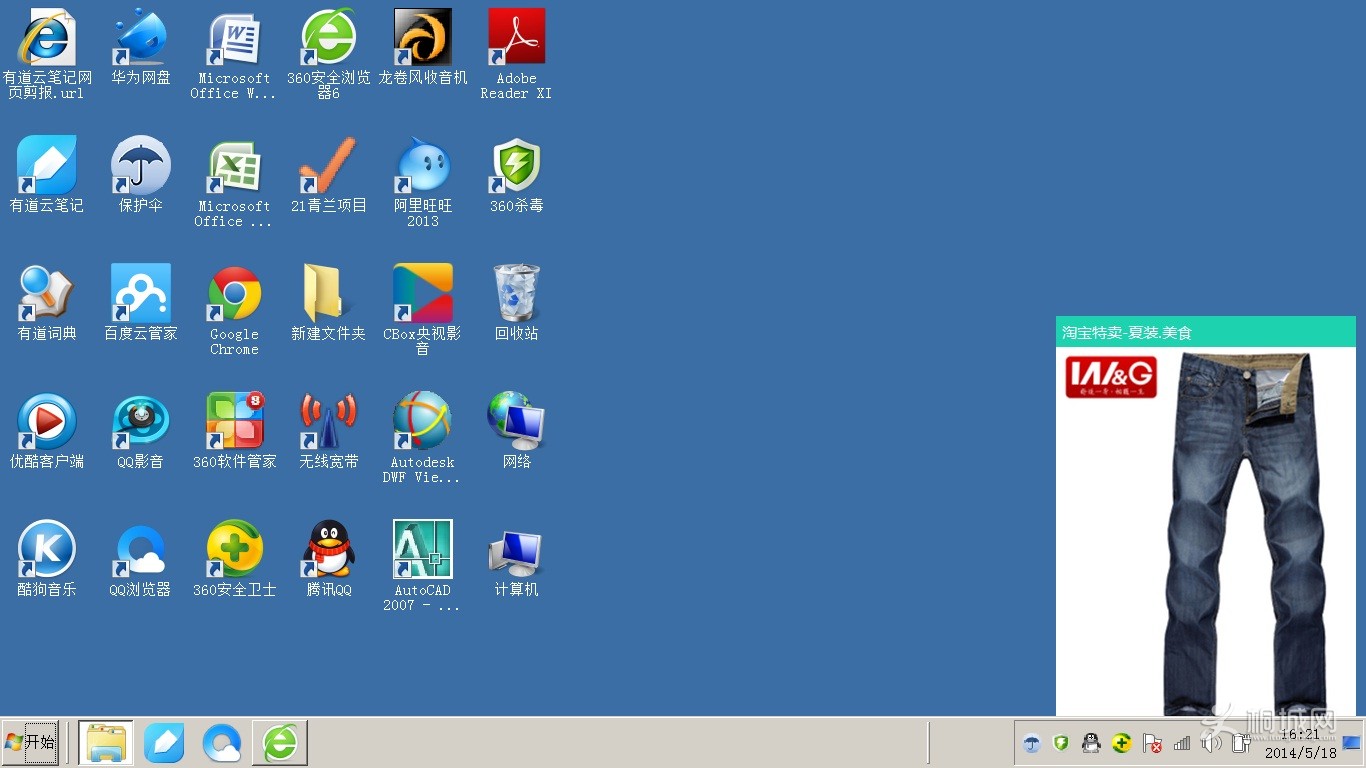Select the Autodesk DWF Viewer icon
1366x768 pixels.
tap(422, 421)
